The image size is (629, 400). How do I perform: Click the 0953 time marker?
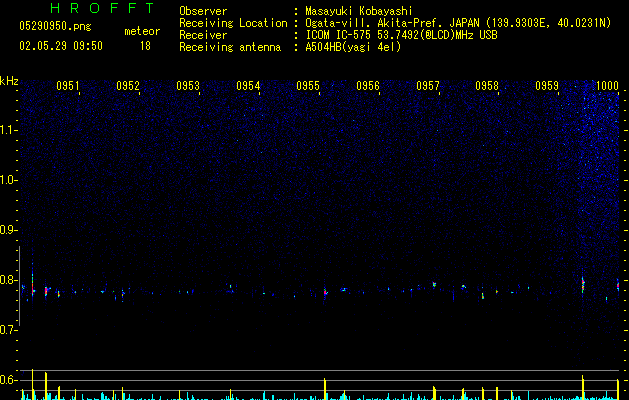point(188,86)
